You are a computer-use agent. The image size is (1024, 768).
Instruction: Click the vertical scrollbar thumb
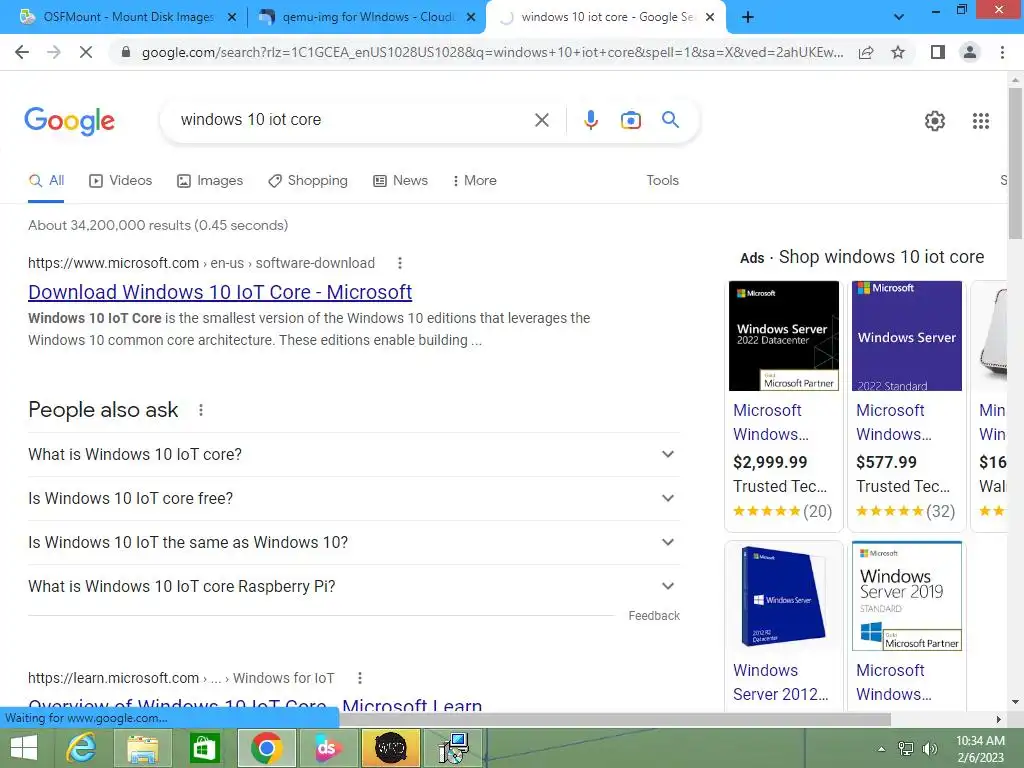(1015, 163)
